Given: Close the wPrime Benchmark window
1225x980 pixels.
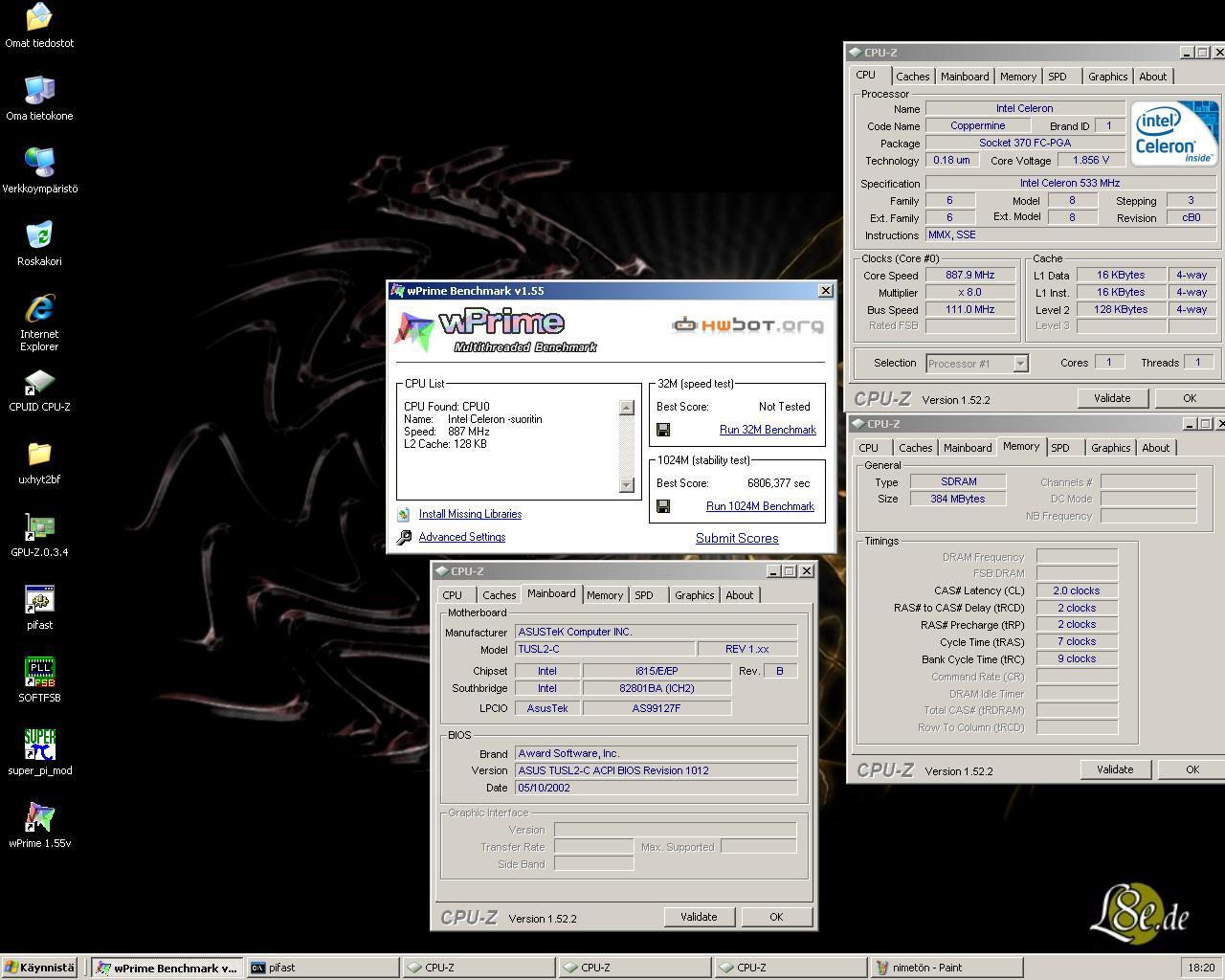Looking at the screenshot, I should click(x=825, y=291).
